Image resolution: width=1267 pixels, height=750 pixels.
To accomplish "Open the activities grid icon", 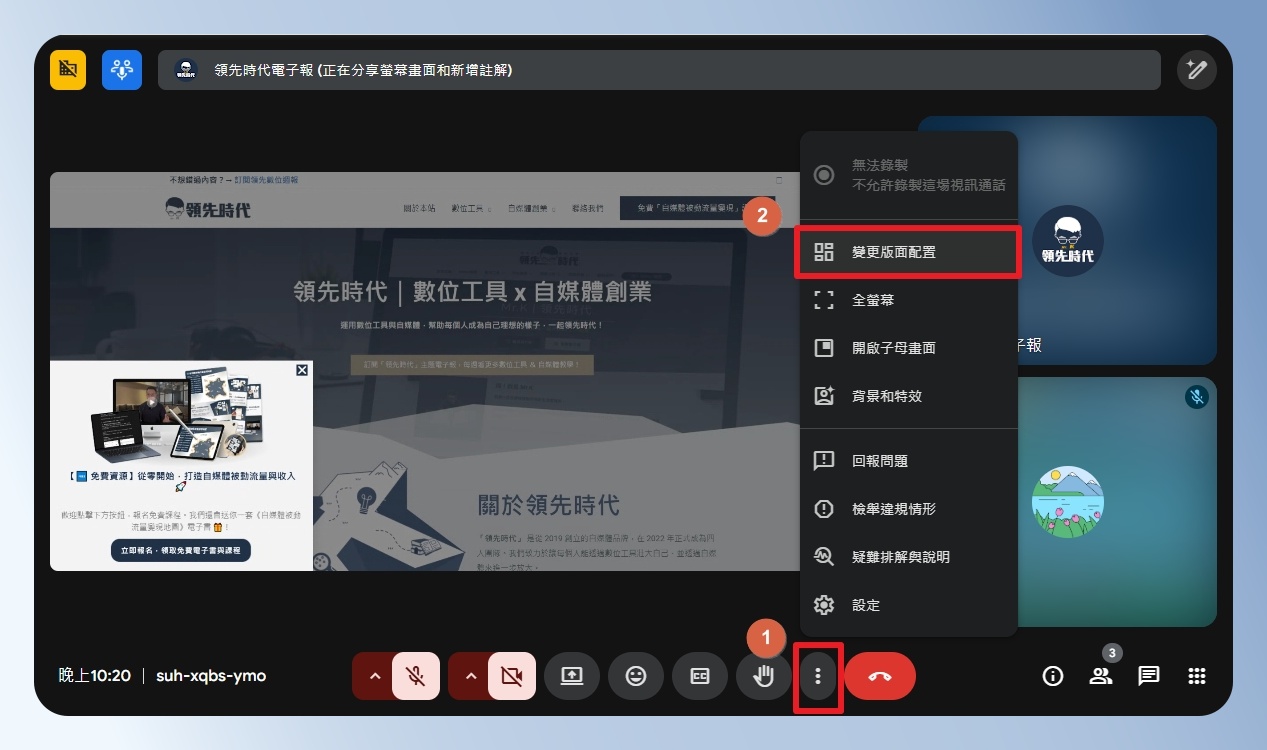I will tap(1197, 676).
